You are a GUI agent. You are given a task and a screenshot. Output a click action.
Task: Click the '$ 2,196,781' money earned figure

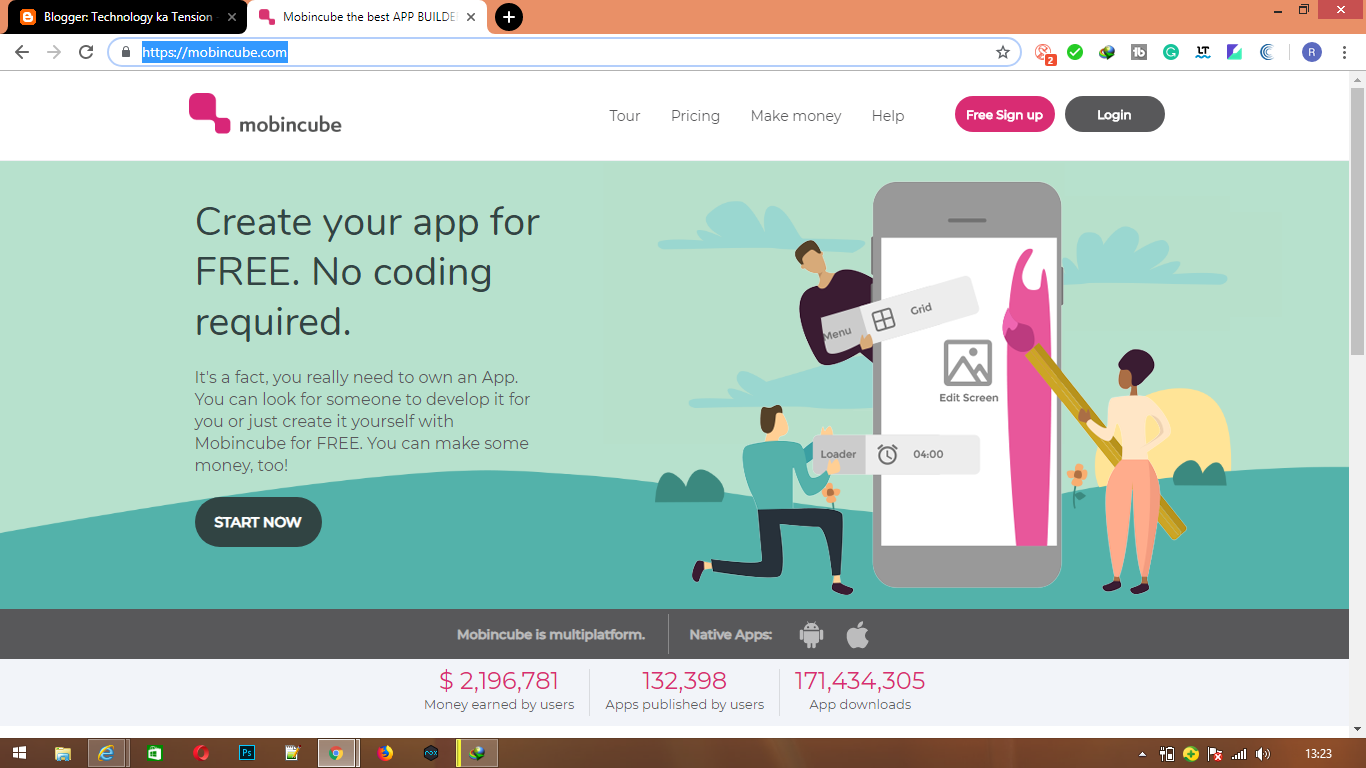499,681
